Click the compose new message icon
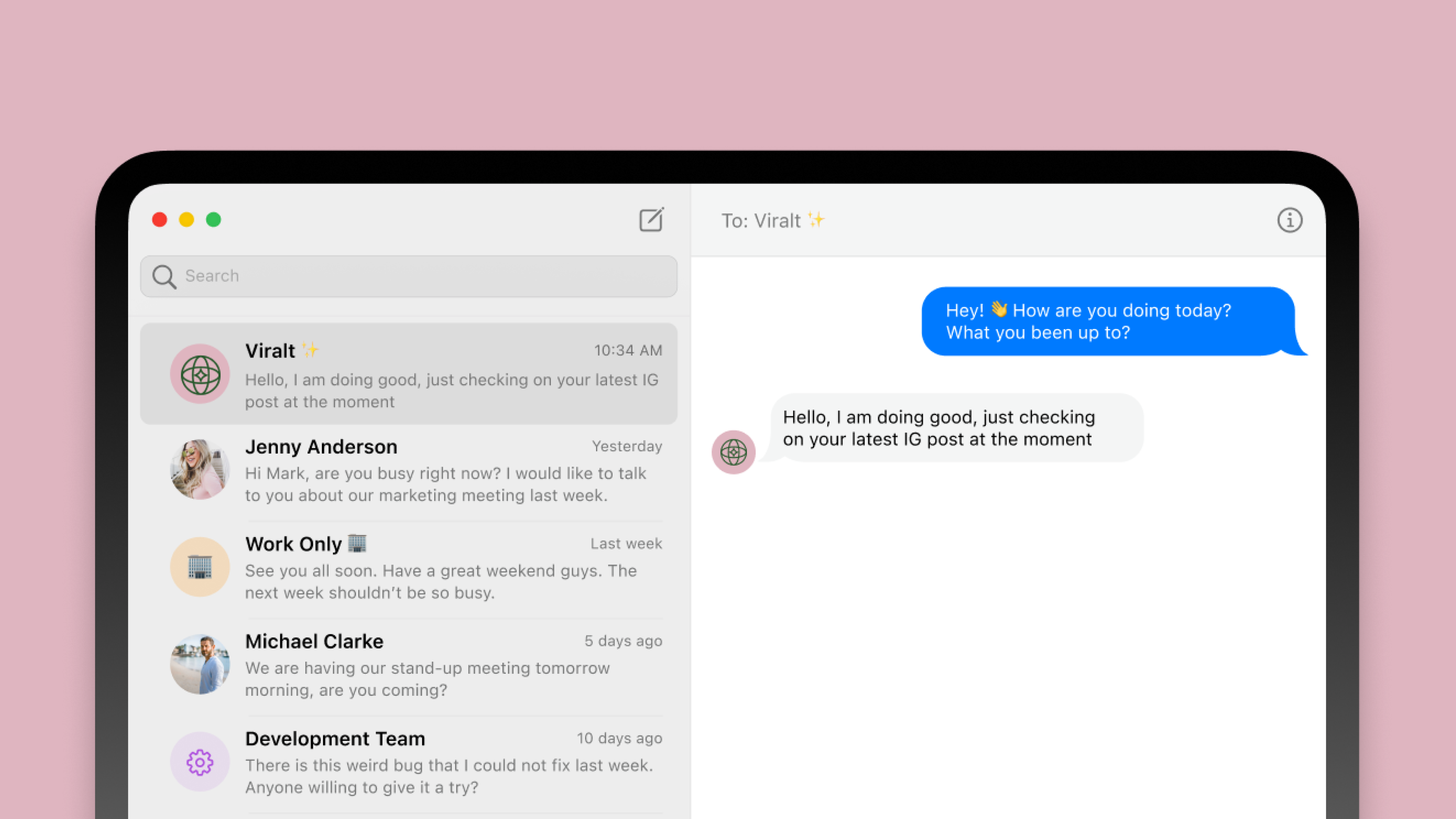 click(x=651, y=219)
